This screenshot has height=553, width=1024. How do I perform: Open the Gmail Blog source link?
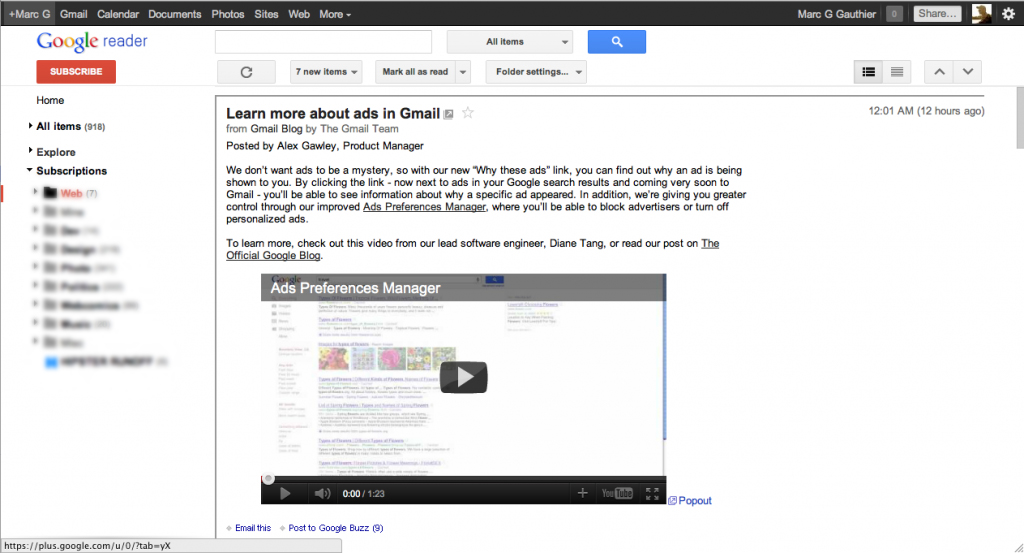point(276,129)
